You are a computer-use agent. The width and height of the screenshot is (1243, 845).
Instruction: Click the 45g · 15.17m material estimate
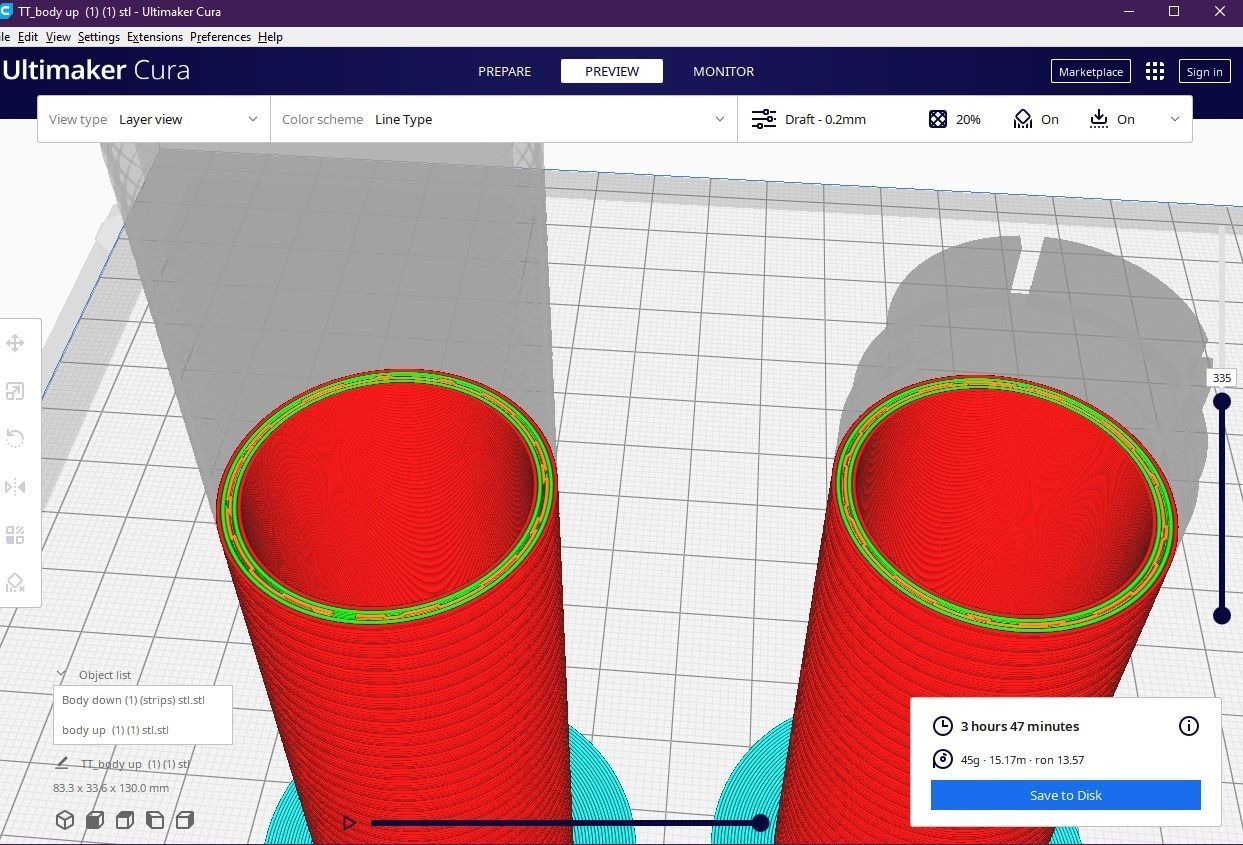(1023, 760)
